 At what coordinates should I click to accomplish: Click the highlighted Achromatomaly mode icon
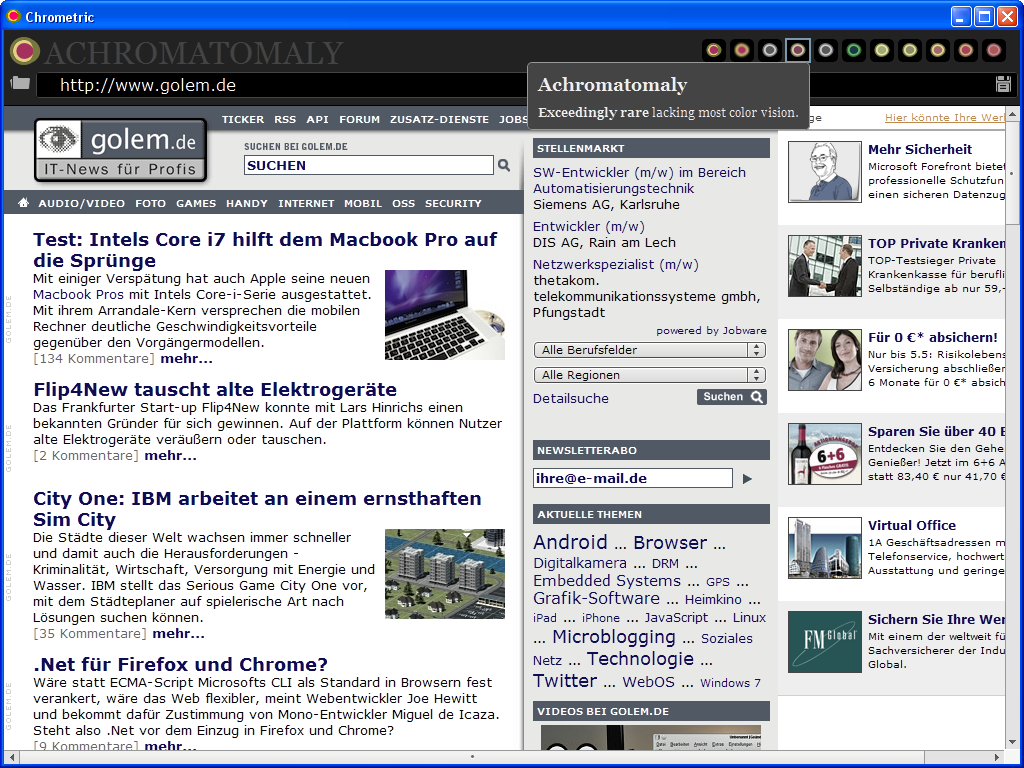click(797, 50)
